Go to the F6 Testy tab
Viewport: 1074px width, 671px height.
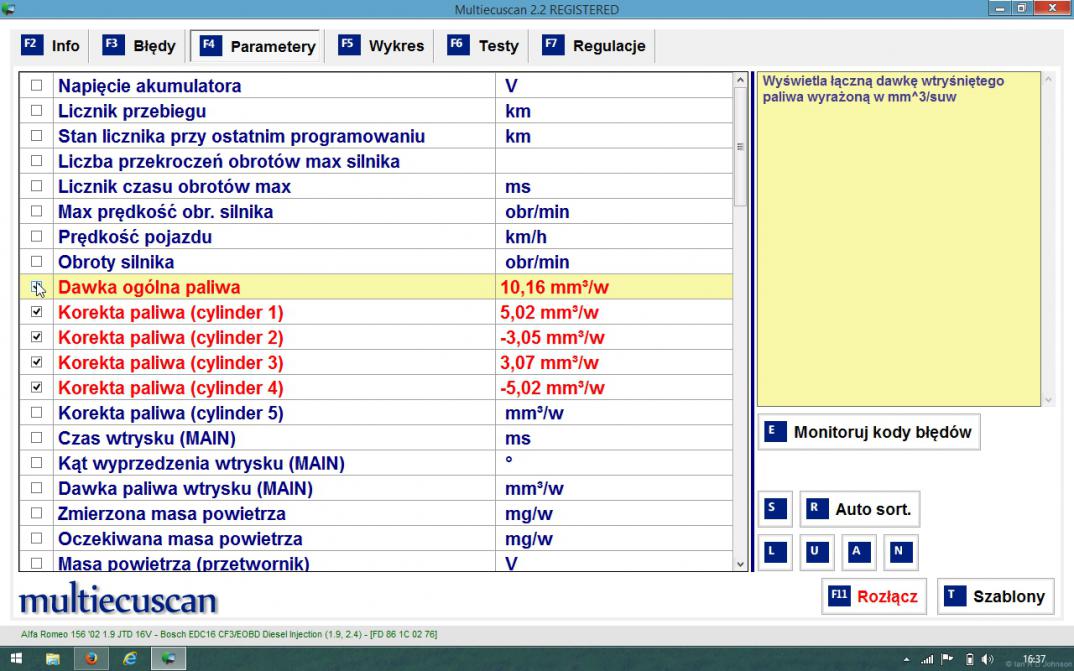click(x=483, y=46)
